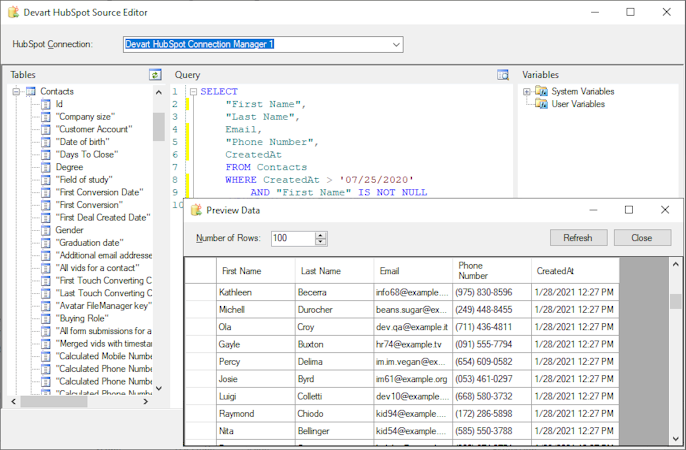Click the Query preview data icon
This screenshot has width=686, height=450.
coord(503,75)
